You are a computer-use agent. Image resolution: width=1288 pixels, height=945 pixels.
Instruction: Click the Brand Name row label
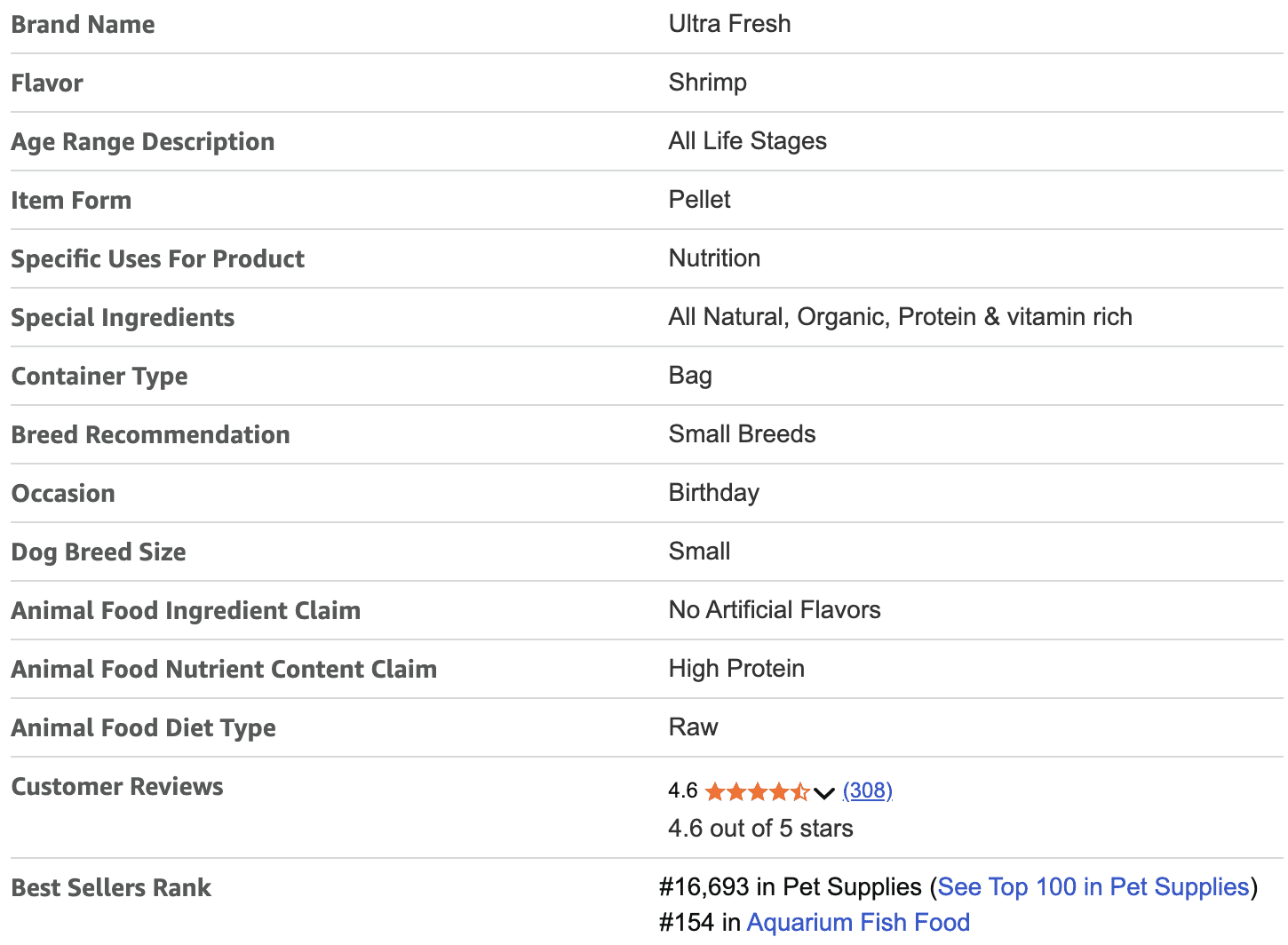tap(83, 24)
